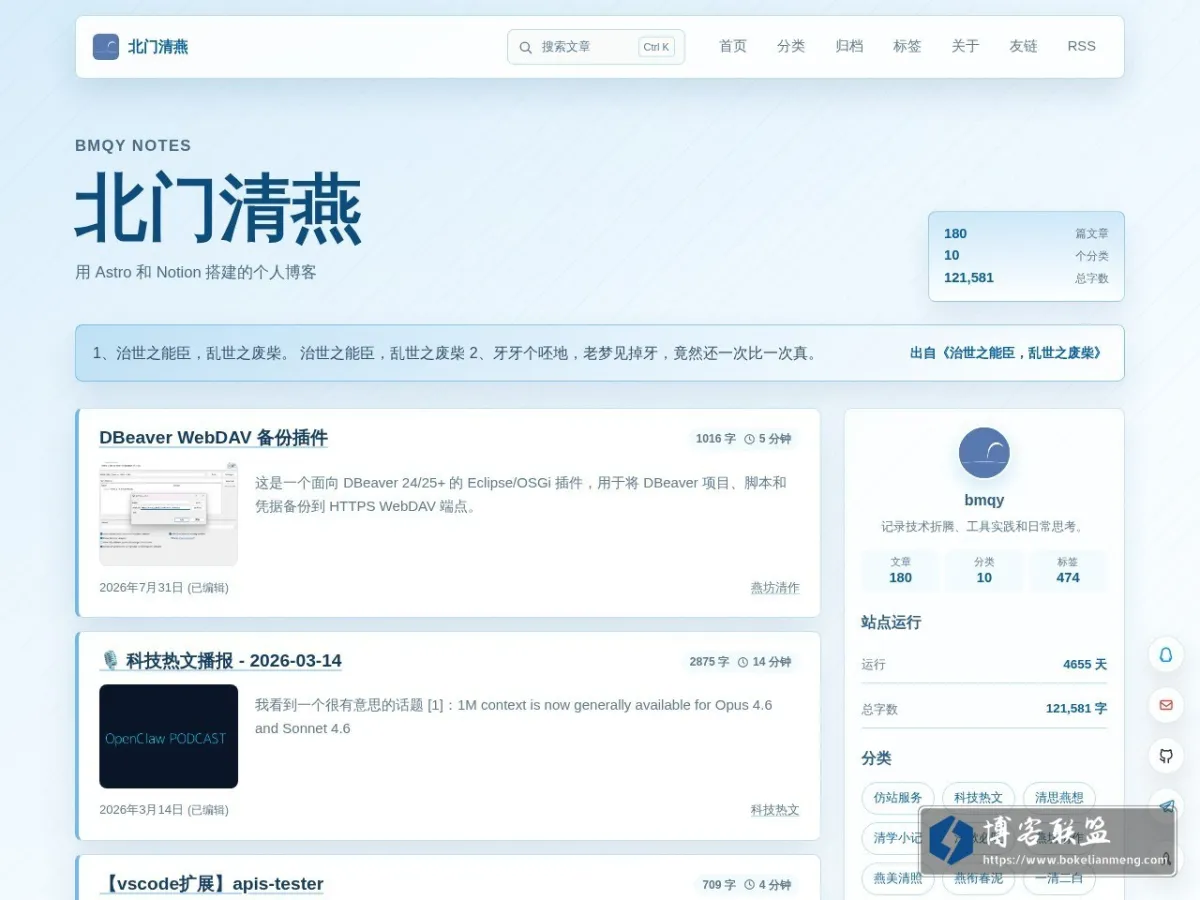Click the 北门清燕 header site name

point(158,47)
